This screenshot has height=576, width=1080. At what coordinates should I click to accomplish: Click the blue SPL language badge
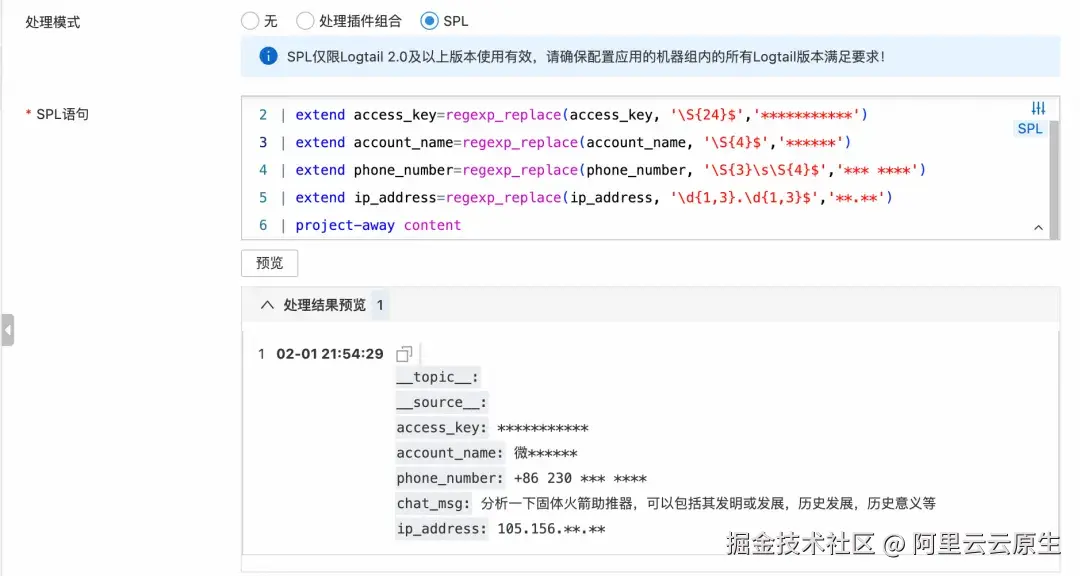pyautogui.click(x=1030, y=128)
